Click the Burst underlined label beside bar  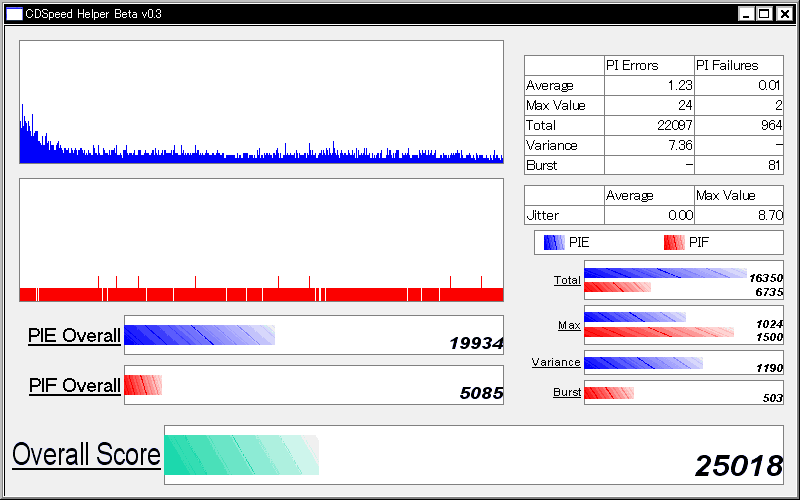coord(567,392)
